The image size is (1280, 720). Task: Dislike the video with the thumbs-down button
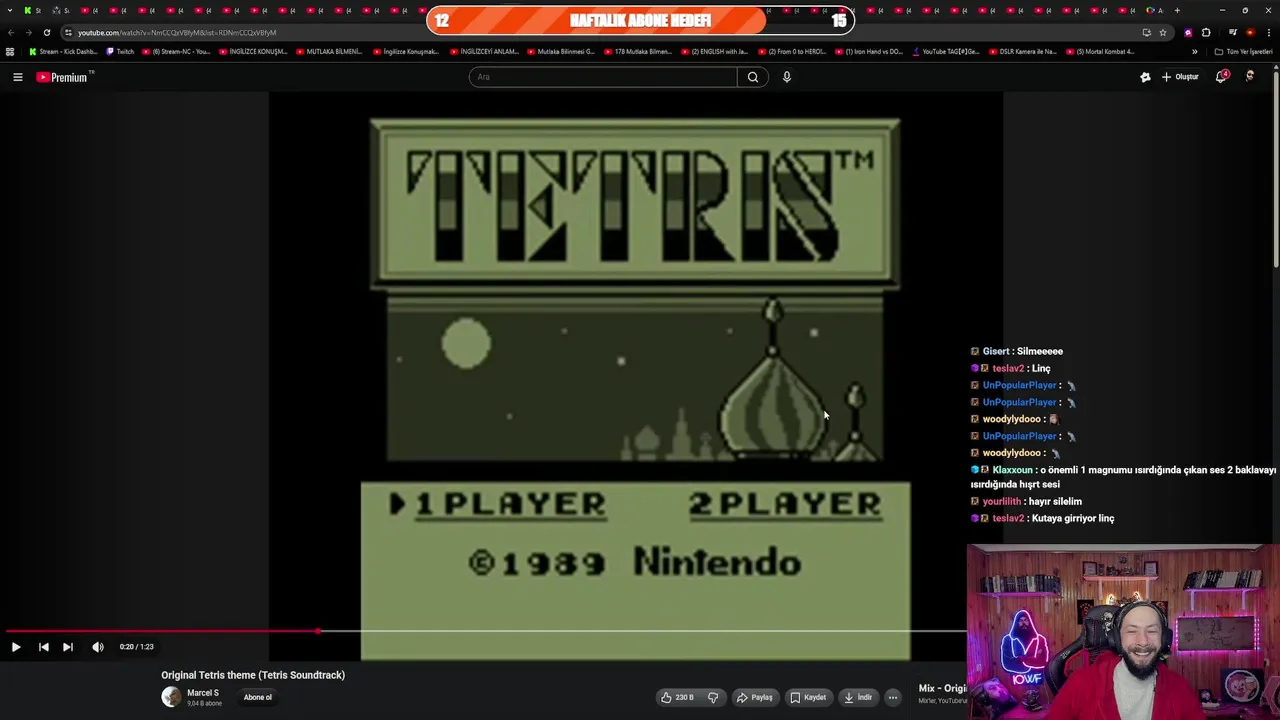(x=713, y=697)
